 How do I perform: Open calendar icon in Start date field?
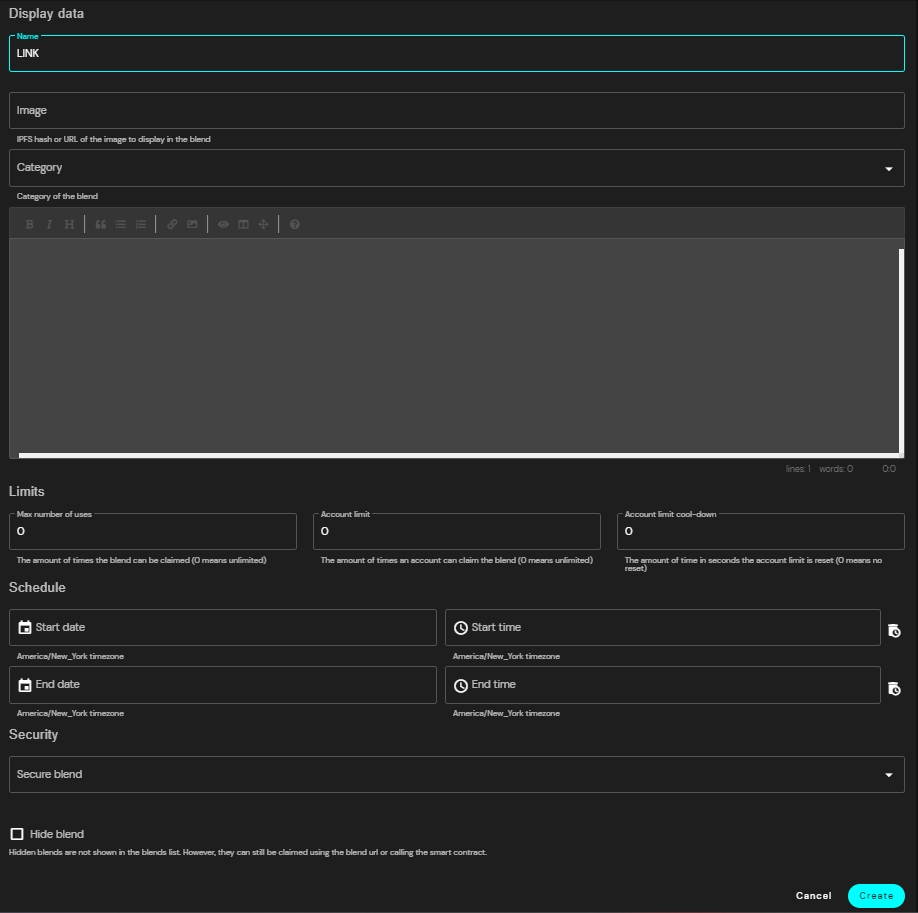click(25, 627)
